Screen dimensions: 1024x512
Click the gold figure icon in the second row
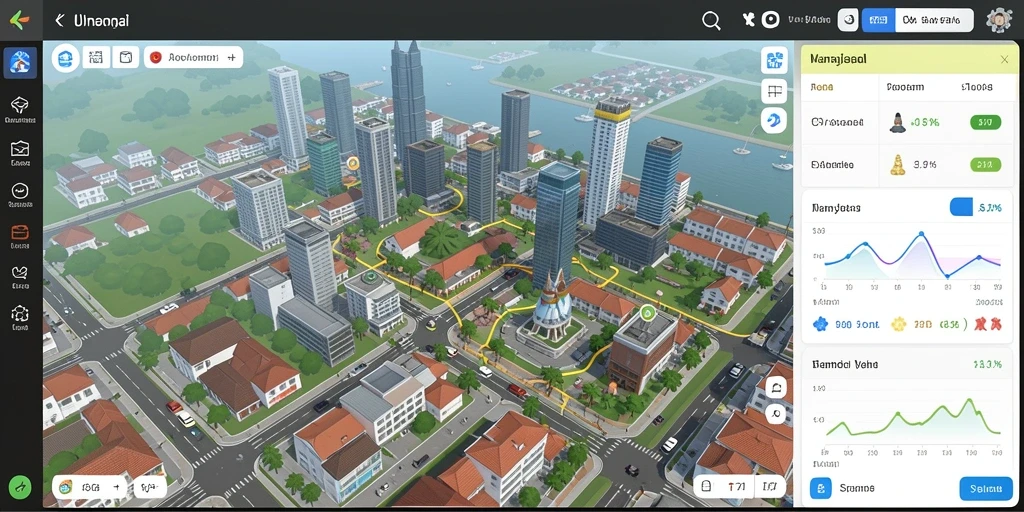tap(897, 165)
